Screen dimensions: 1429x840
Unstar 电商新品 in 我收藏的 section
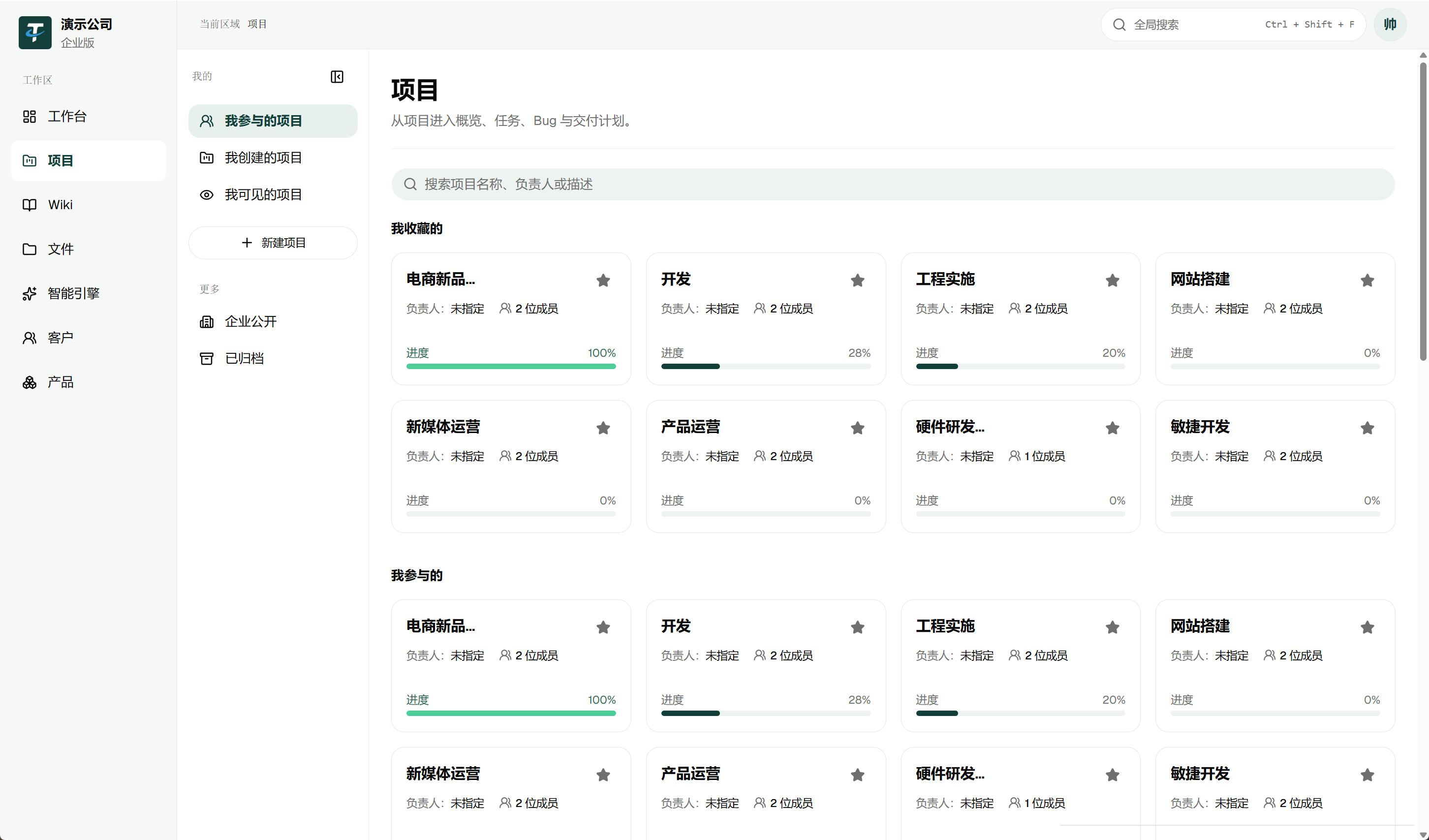click(x=603, y=280)
